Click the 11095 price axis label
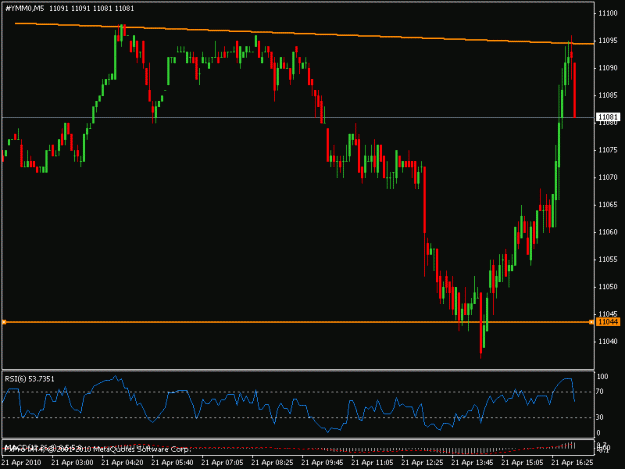This screenshot has width=625, height=469. tap(608, 41)
